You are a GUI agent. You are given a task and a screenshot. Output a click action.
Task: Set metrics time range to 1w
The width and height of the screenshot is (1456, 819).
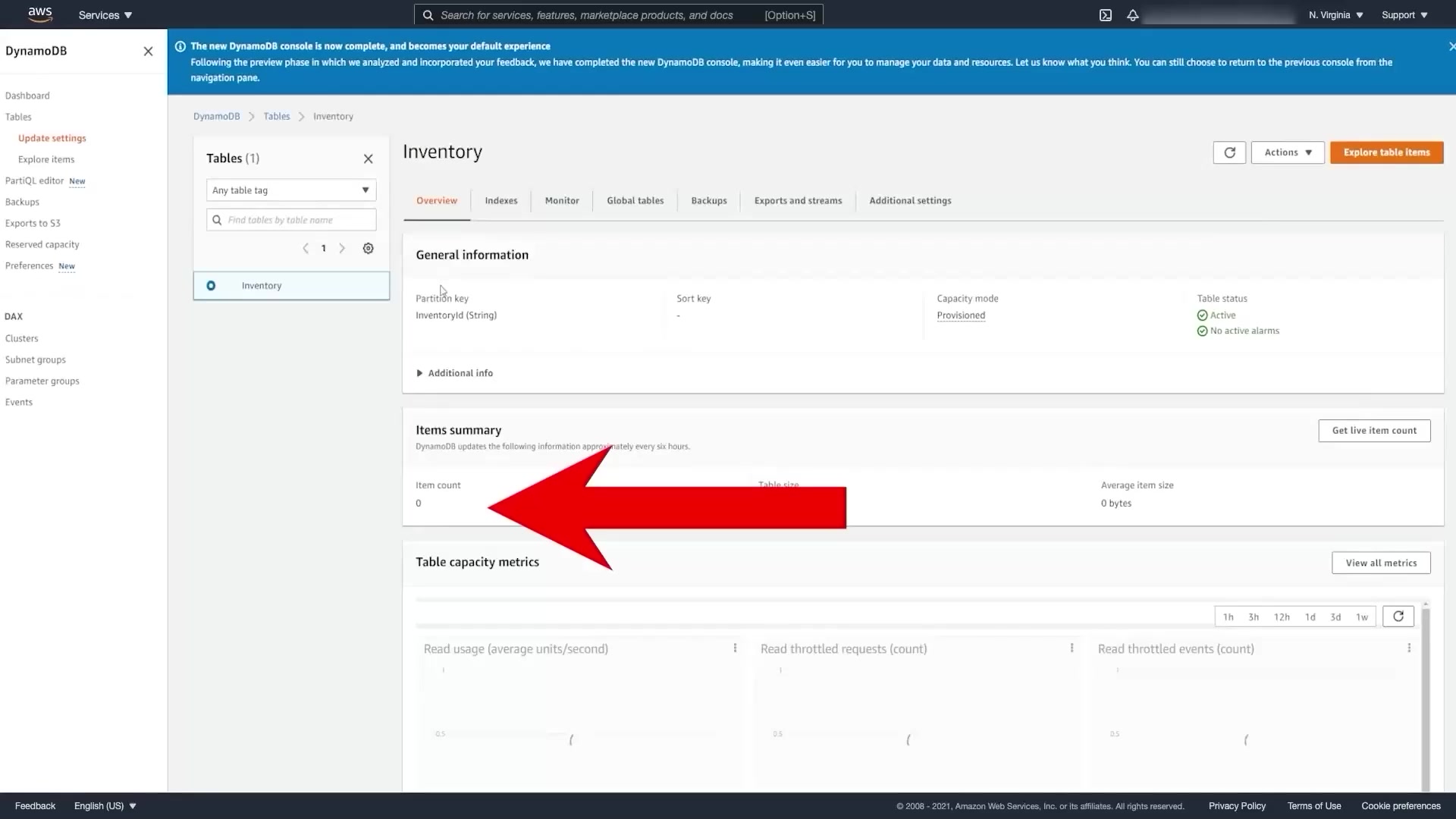point(1362,617)
